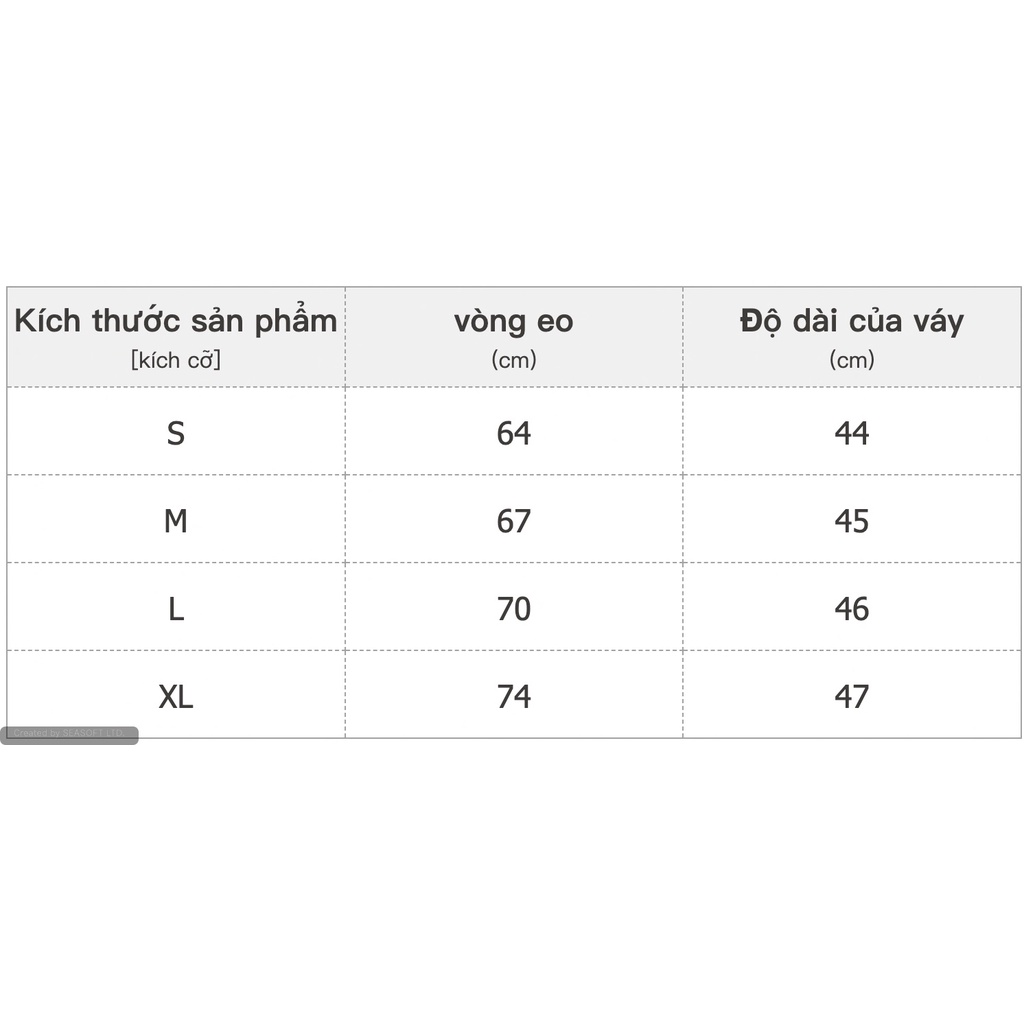
Task: Pick the size XL row label
Action: (176, 697)
